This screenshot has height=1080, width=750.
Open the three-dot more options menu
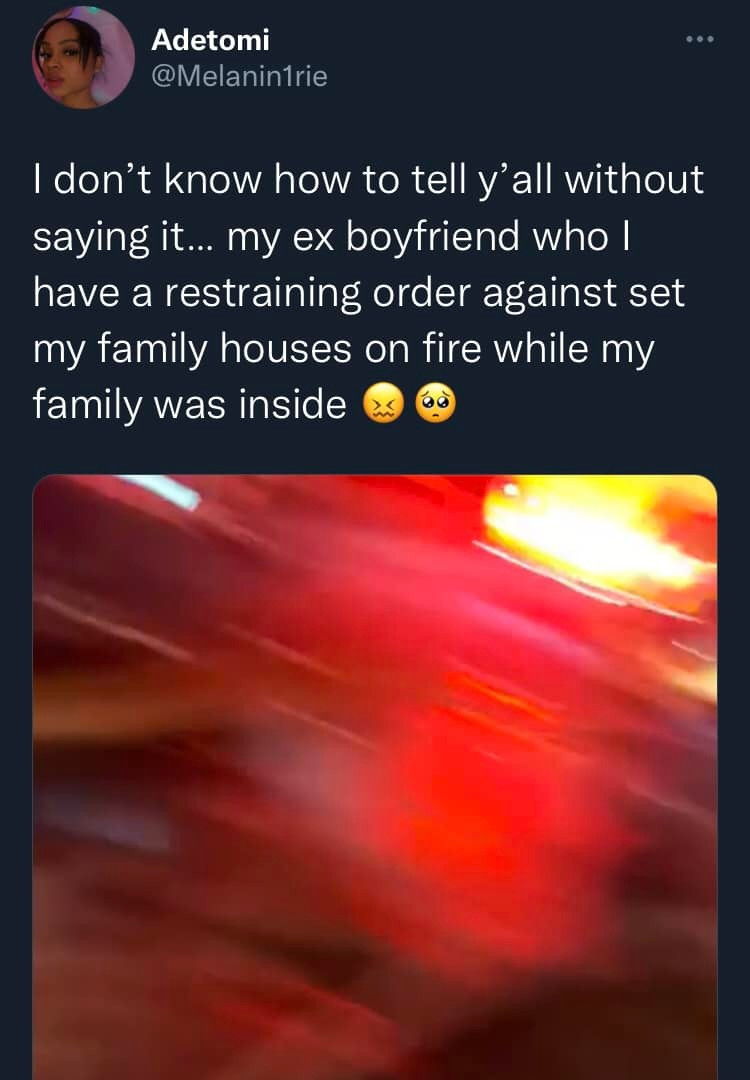coord(700,40)
